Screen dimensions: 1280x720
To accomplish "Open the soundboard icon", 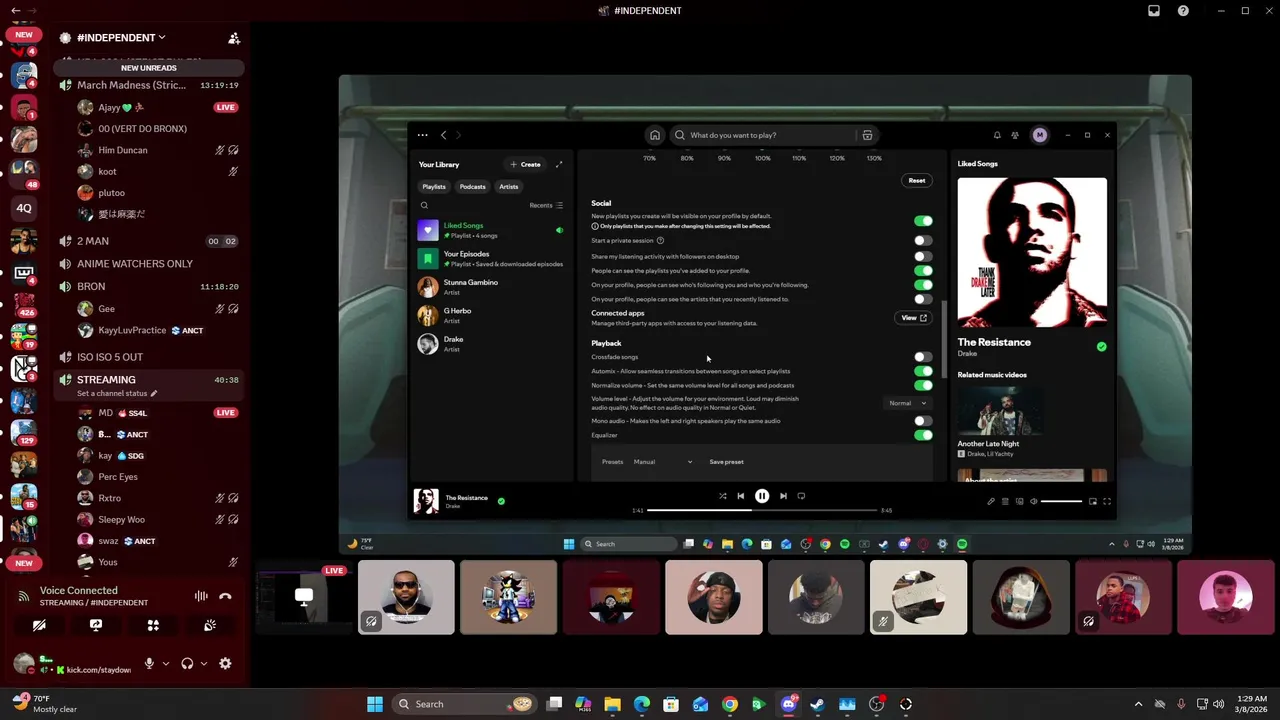I will (x=210, y=625).
